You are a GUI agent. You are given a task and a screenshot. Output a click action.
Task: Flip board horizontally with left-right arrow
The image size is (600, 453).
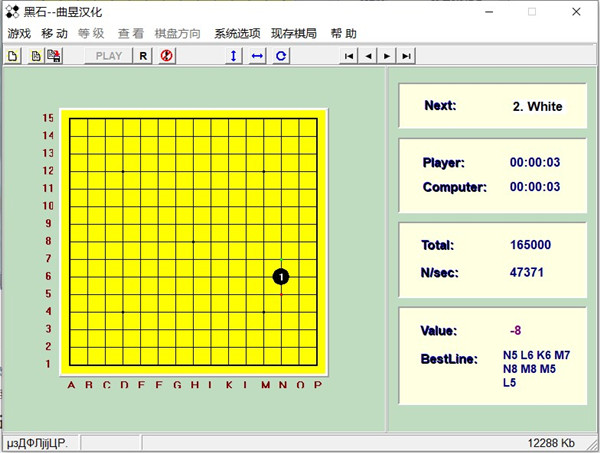pos(257,56)
